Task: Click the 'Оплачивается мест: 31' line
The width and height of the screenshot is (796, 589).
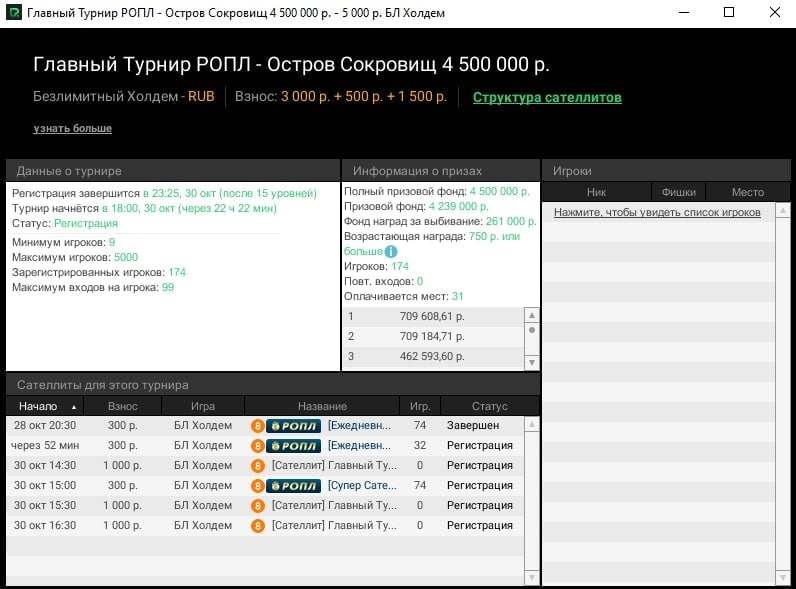Action: click(x=404, y=297)
